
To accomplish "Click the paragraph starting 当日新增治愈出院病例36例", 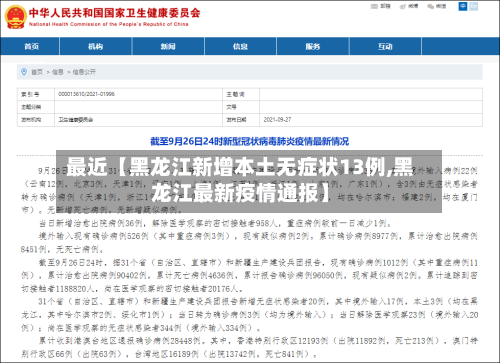I will (215, 223).
